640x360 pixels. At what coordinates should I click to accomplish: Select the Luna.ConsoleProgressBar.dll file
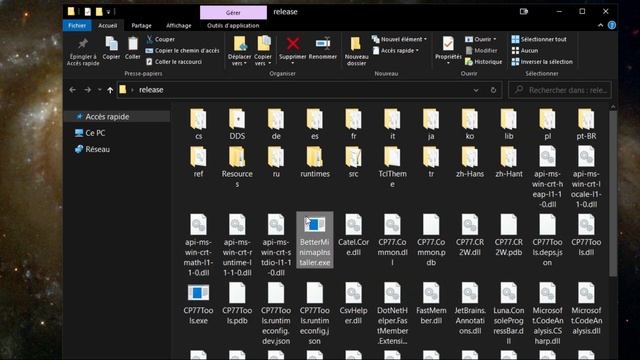509,314
